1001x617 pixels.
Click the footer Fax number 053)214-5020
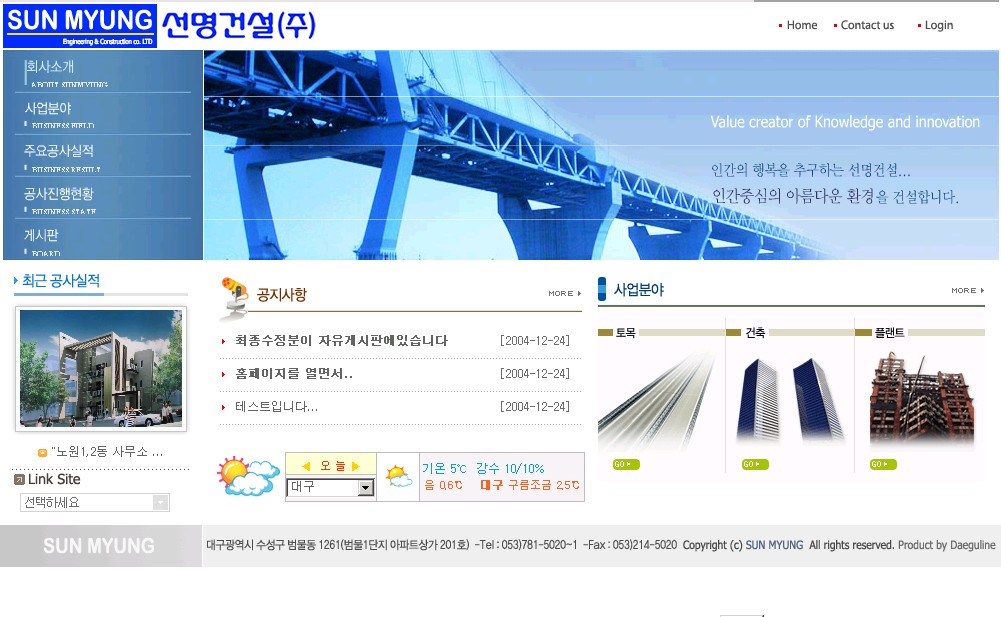click(x=630, y=545)
